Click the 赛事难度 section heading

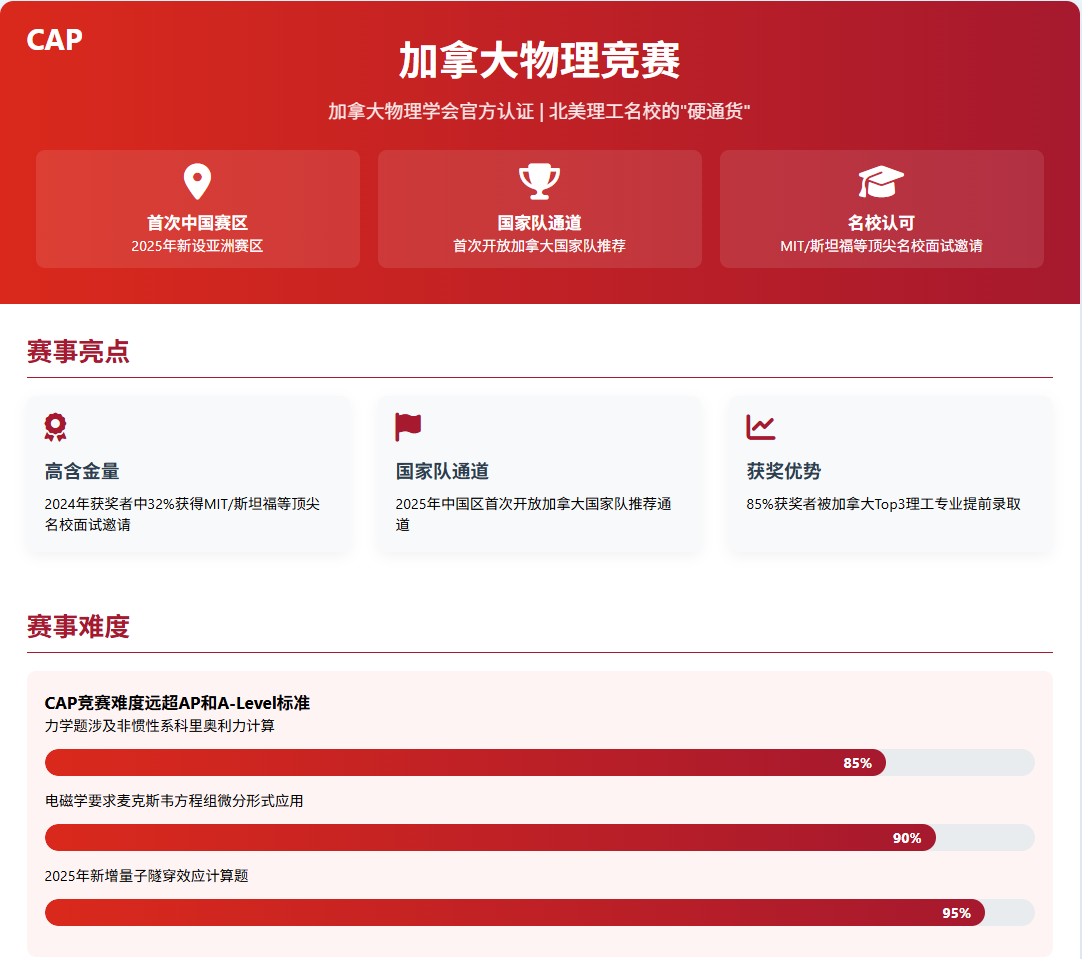coord(78,626)
